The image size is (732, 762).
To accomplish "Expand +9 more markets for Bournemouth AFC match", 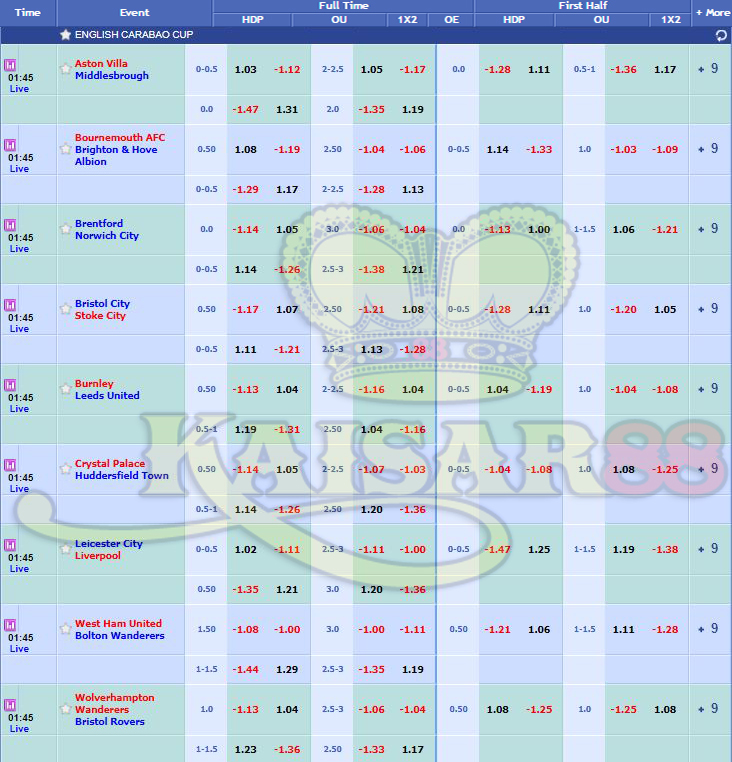I will click(x=708, y=149).
